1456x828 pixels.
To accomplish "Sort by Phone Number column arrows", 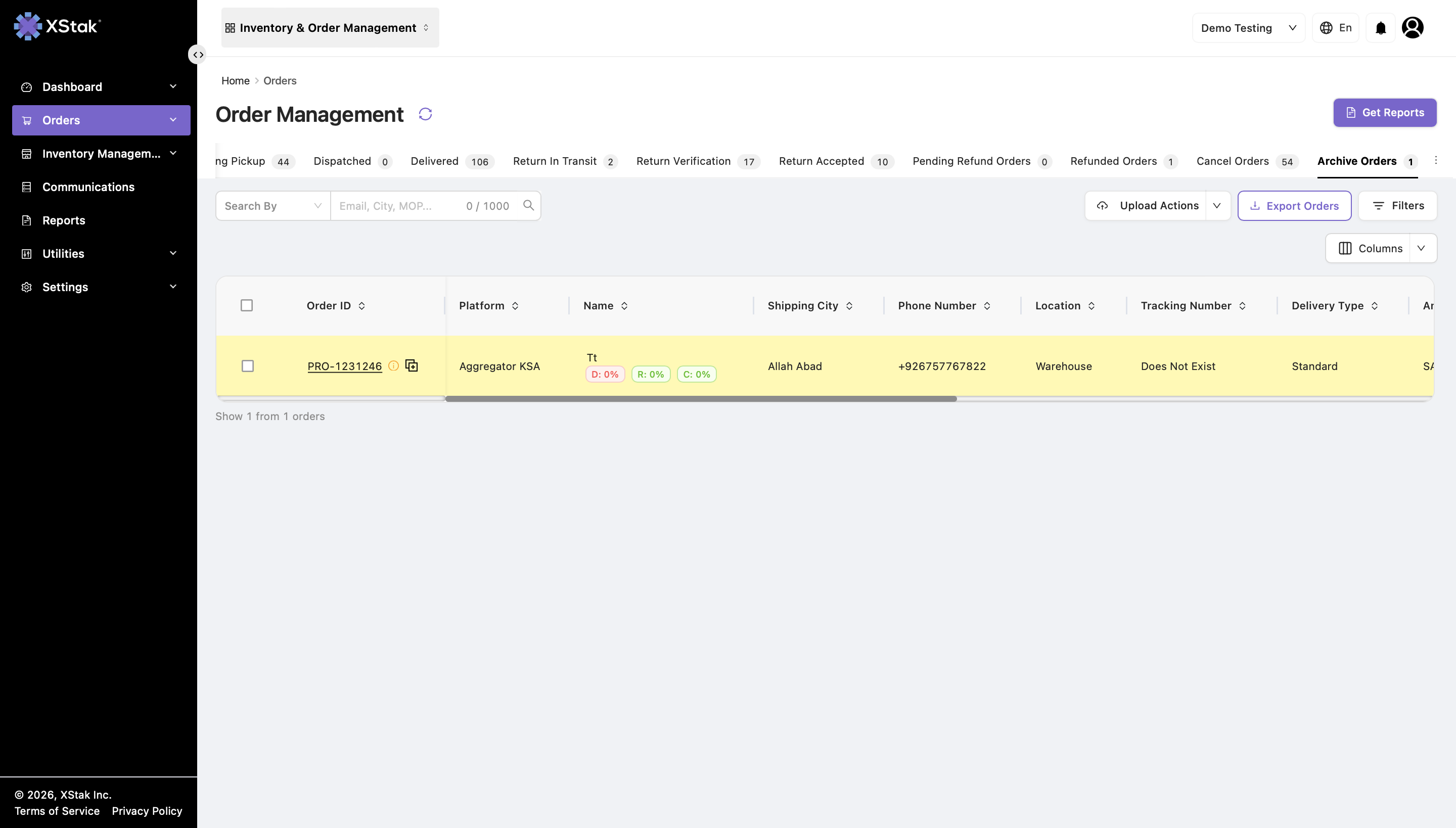I will 987,306.
